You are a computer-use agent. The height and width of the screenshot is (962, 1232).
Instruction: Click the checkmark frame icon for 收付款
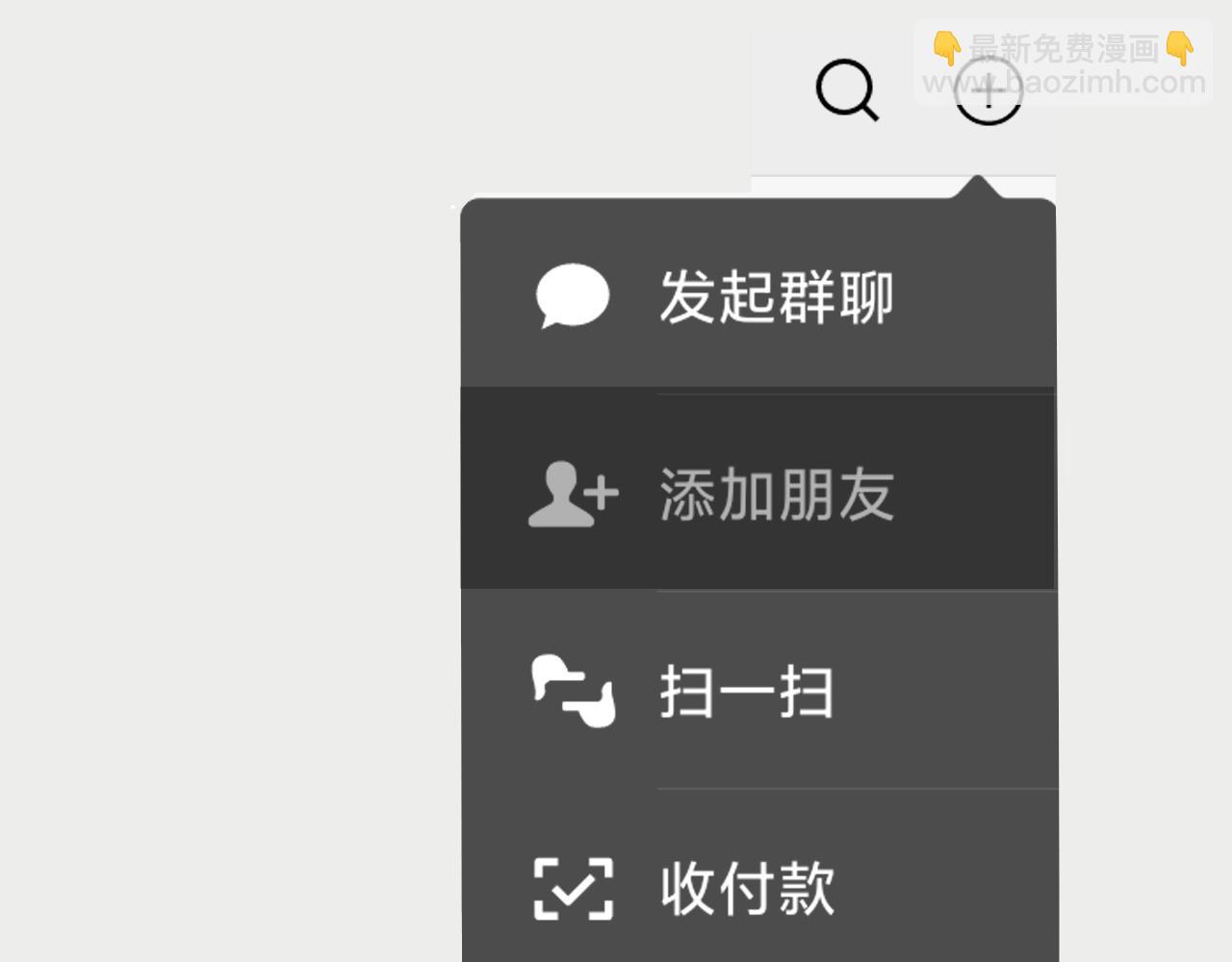click(574, 888)
